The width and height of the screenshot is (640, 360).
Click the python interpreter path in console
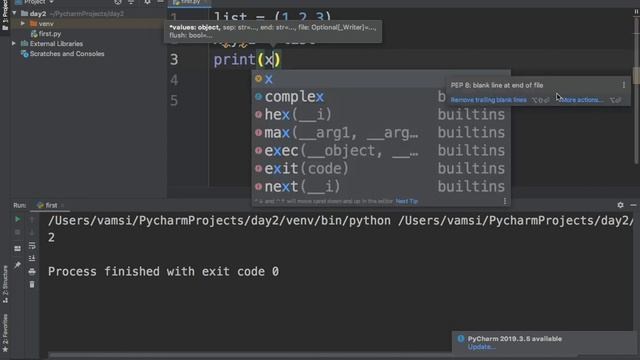[219, 221]
